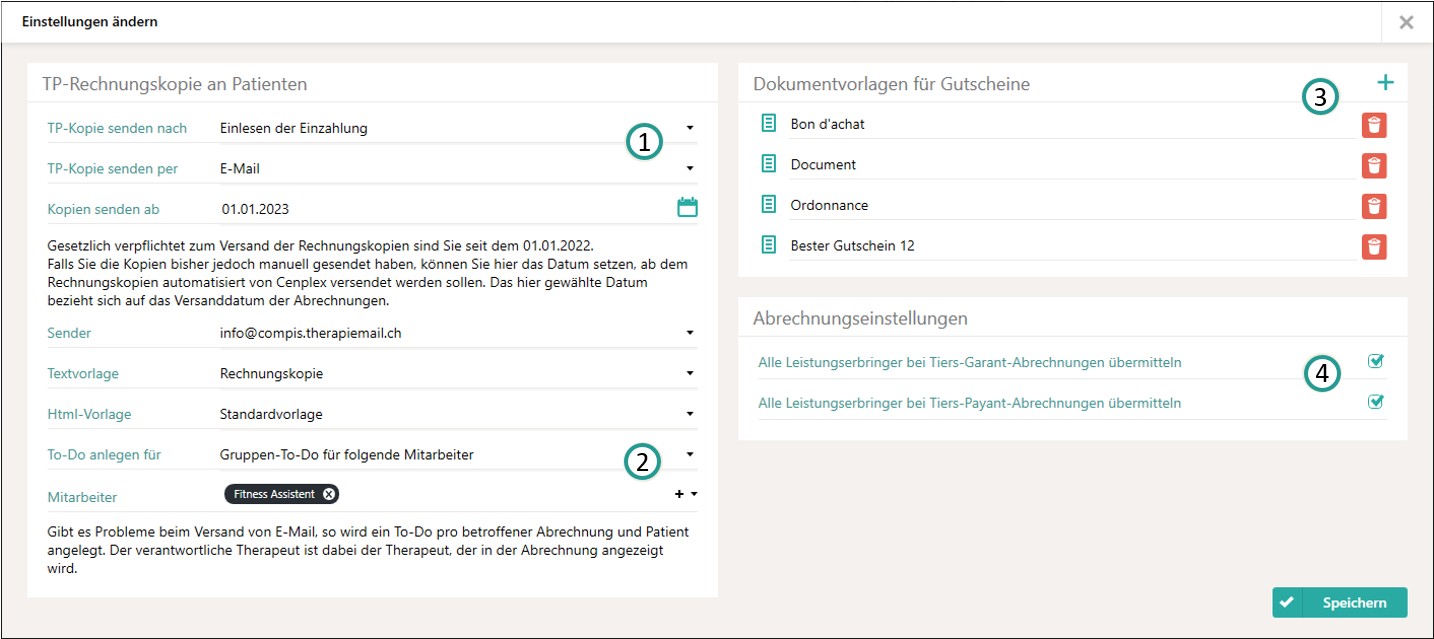Edit the Bon d'achat template name
1434x639 pixels.
pos(1072,124)
